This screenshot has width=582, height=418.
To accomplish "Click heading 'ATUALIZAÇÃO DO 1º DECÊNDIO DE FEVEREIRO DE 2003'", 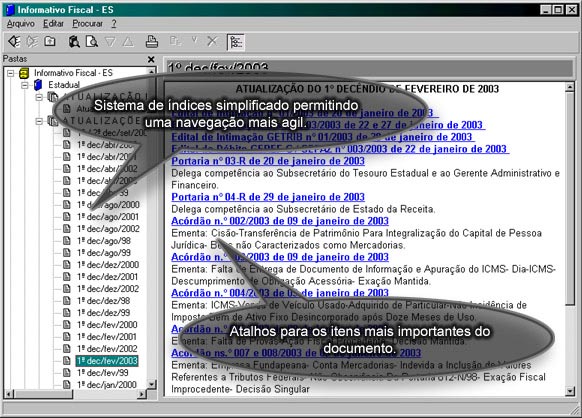I will coord(367,89).
